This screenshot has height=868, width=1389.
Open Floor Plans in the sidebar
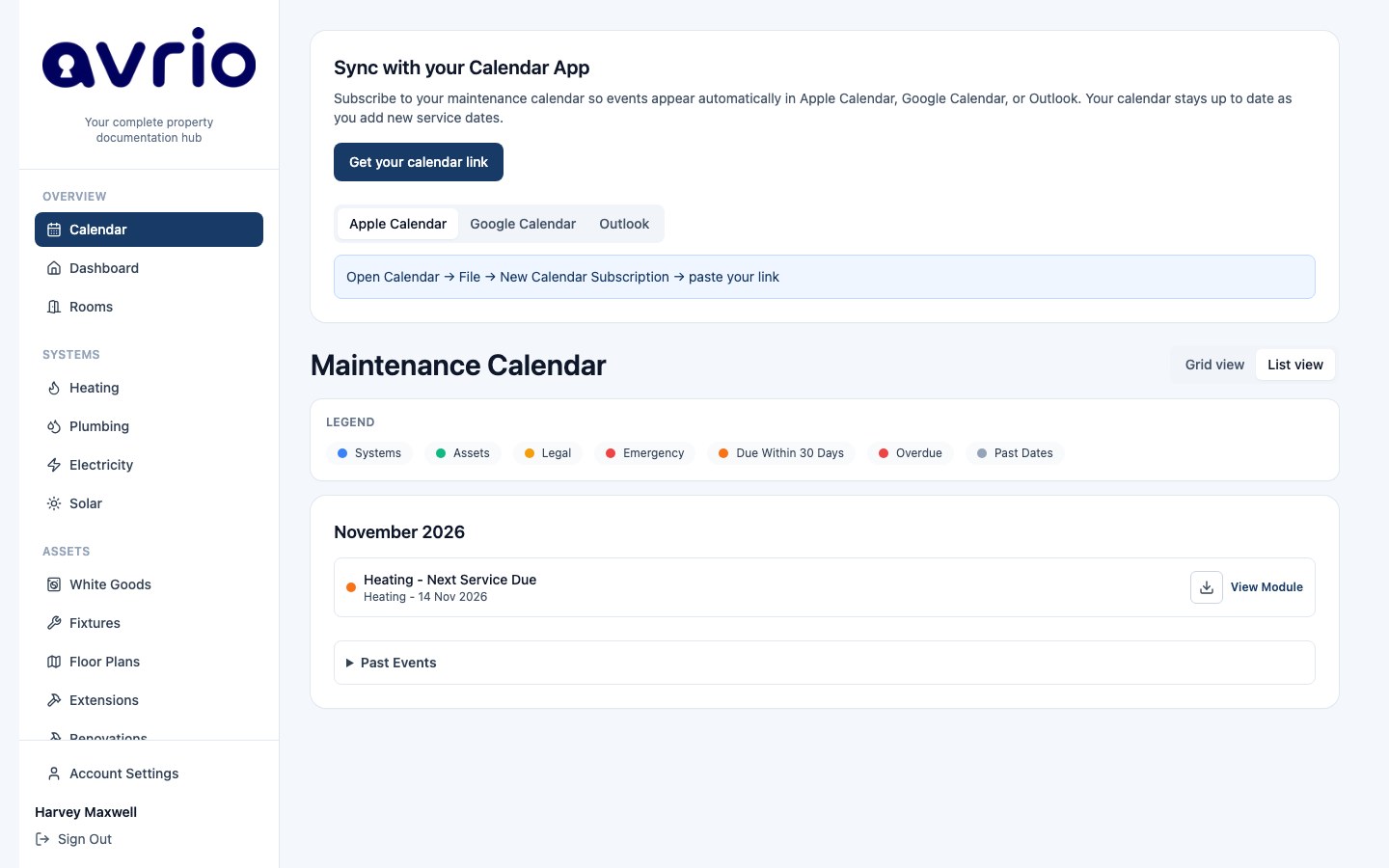(x=149, y=662)
